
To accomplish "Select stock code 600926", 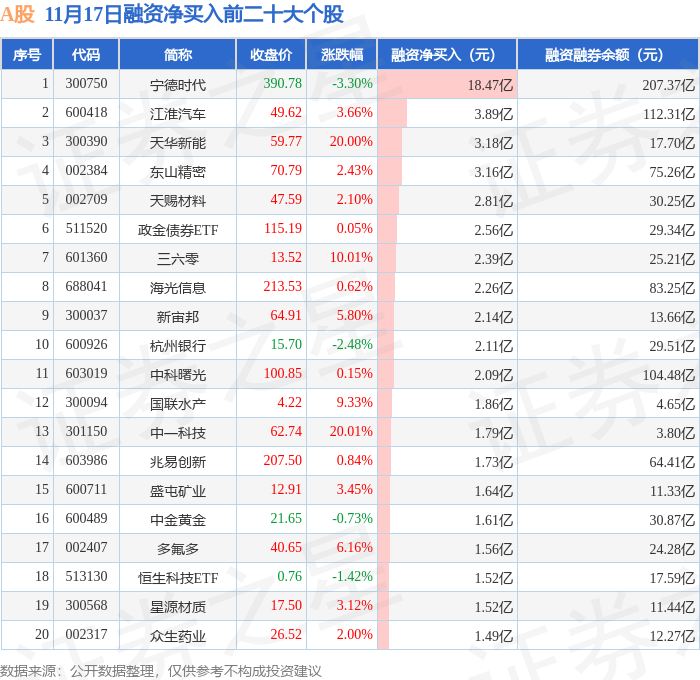I will (x=86, y=345).
